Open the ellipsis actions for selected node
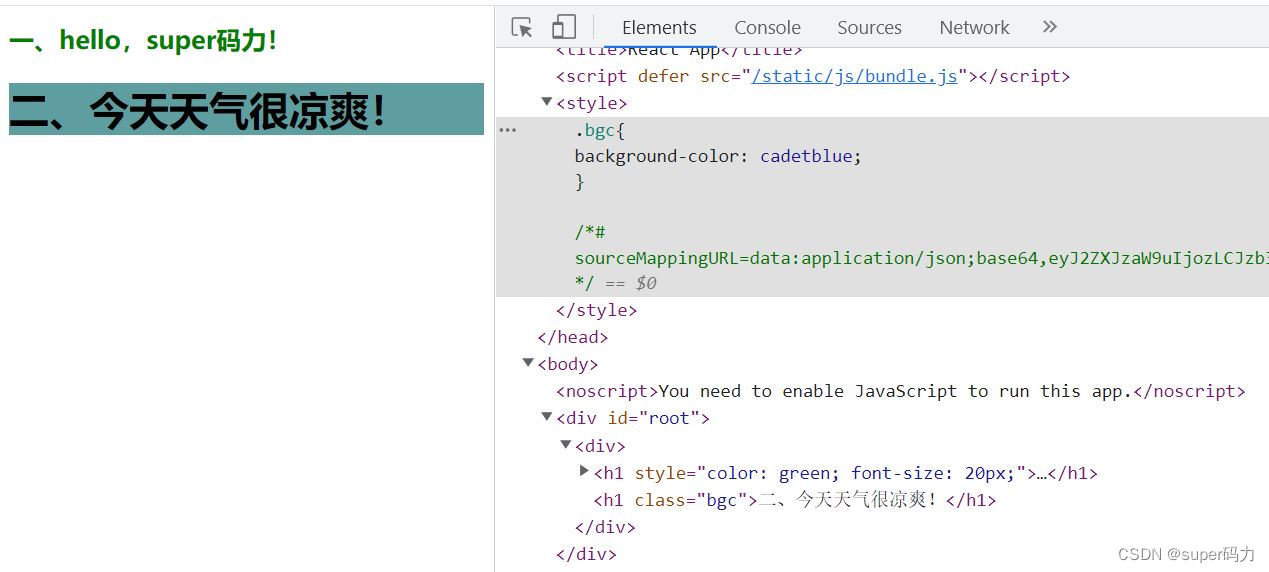Viewport: 1269px width, 572px height. click(x=508, y=130)
